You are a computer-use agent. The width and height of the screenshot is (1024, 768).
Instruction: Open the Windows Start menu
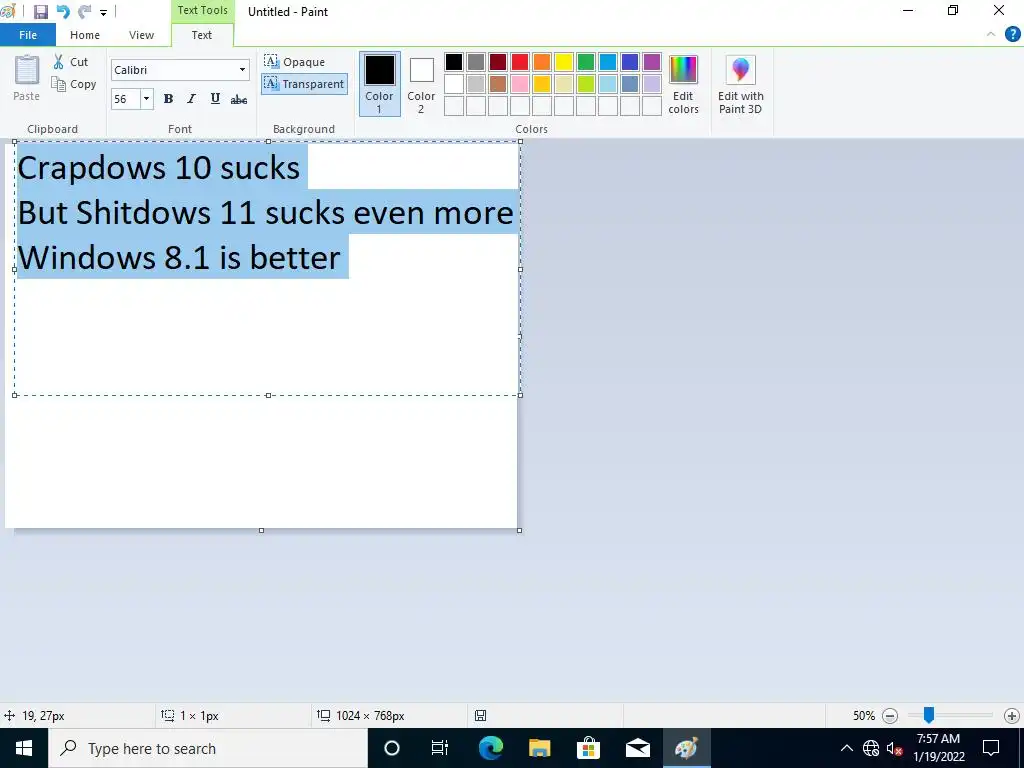[x=24, y=748]
